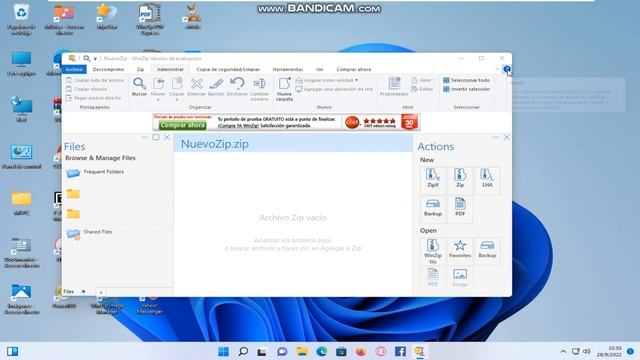Switch to the Herramientas tab

288,69
